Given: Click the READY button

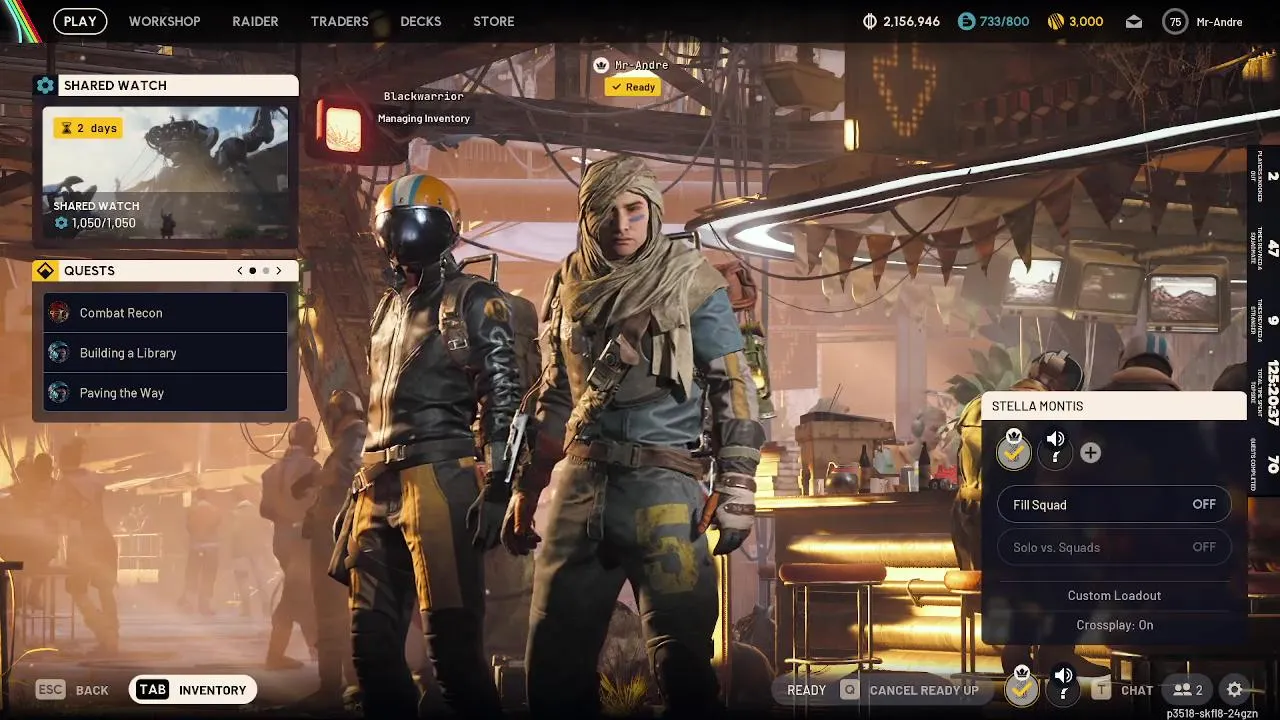Looking at the screenshot, I should 806,690.
